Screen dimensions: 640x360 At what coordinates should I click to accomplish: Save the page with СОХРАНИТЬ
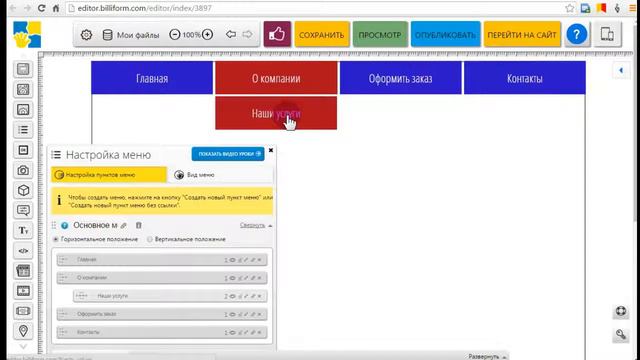pyautogui.click(x=322, y=35)
